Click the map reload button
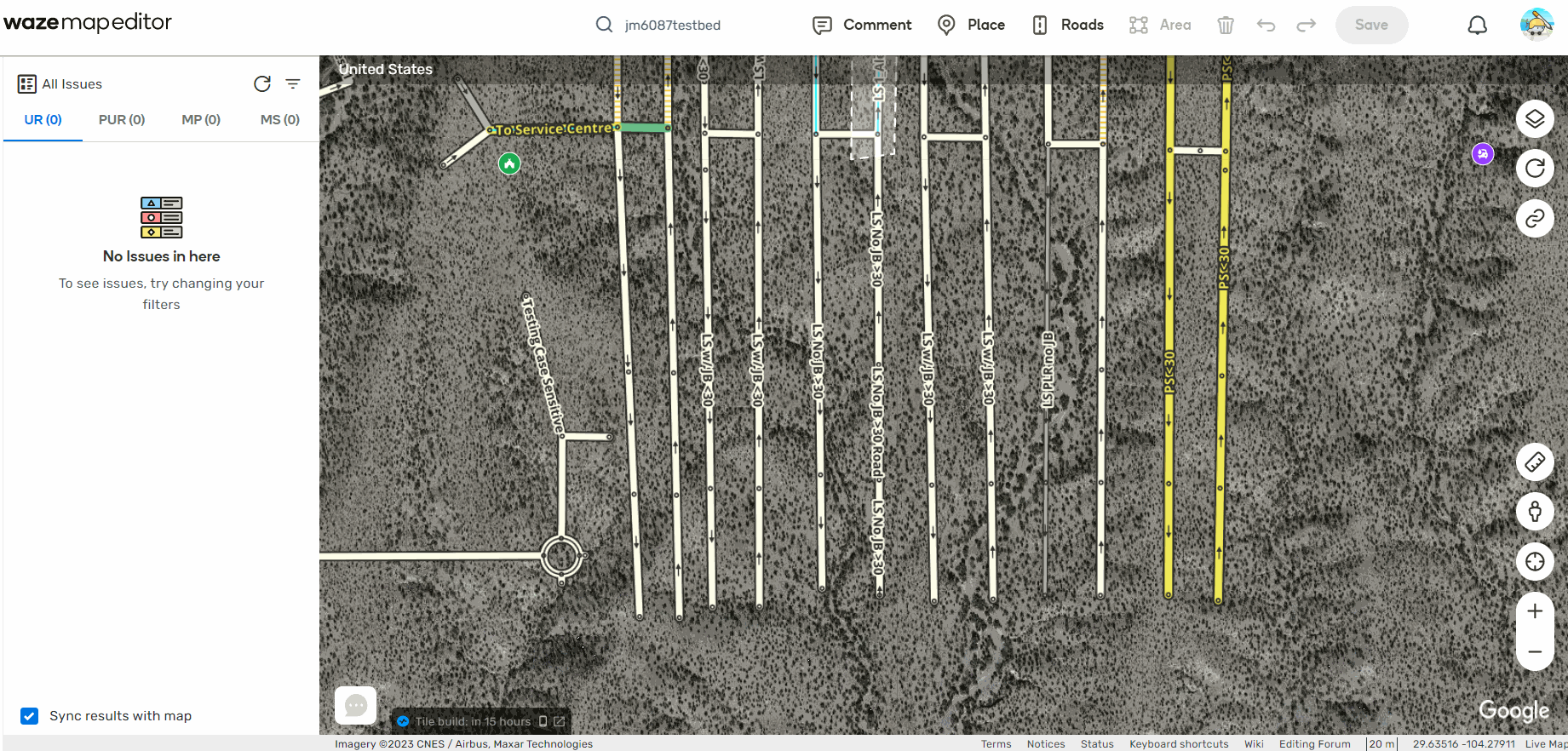Viewport: 1568px width, 751px height. (x=1535, y=169)
